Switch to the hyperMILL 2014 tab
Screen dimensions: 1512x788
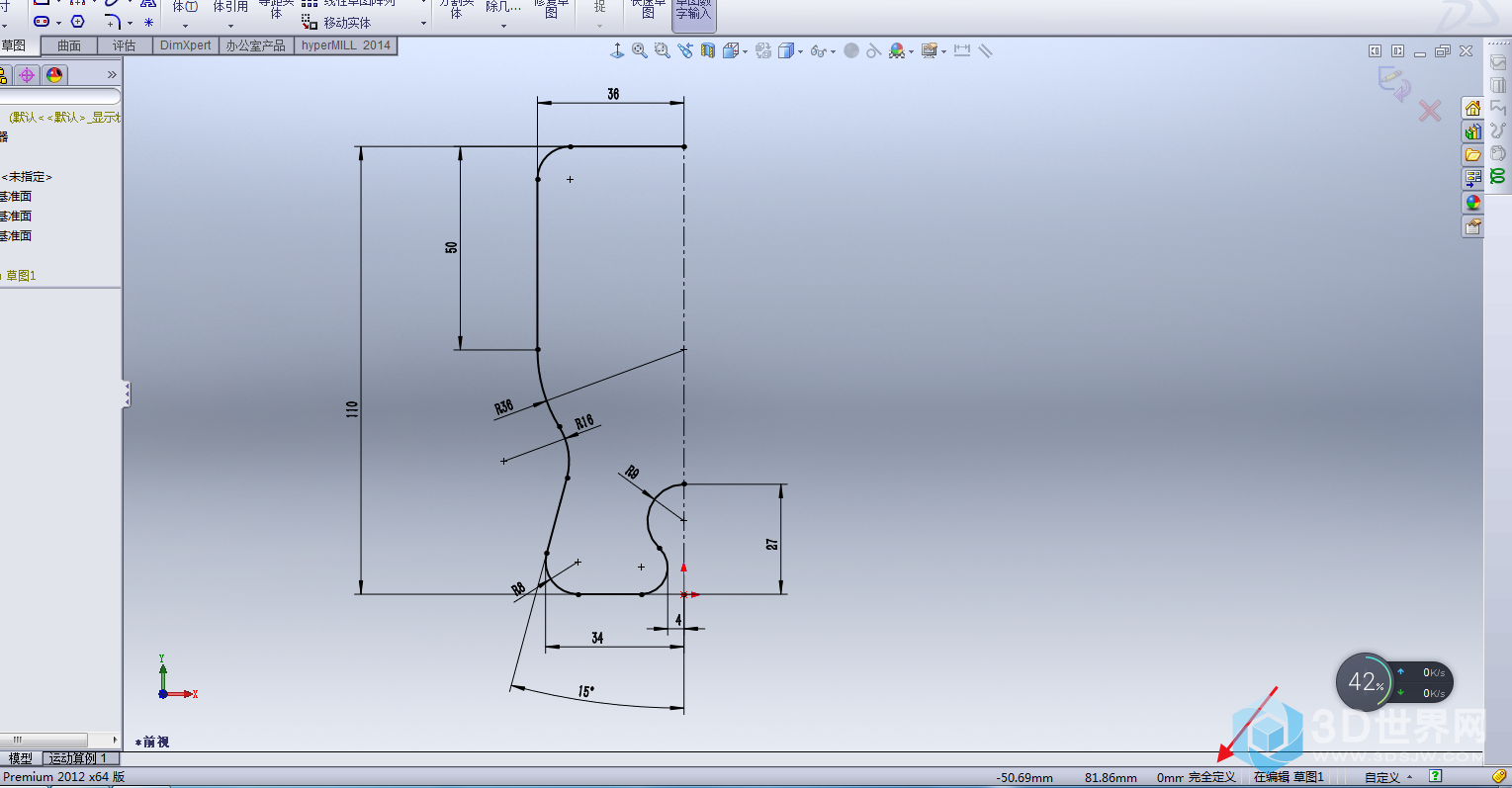(346, 45)
